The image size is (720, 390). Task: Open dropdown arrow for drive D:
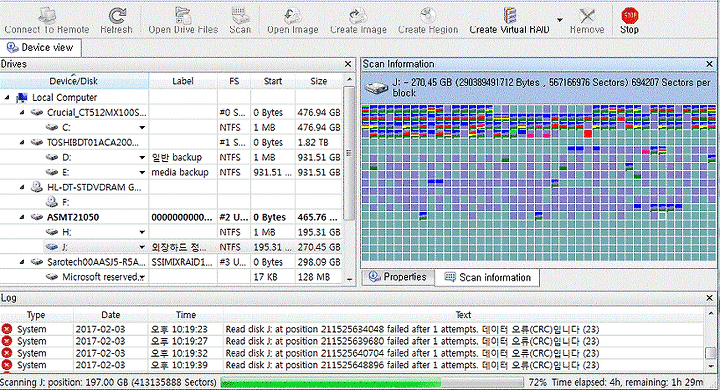pyautogui.click(x=142, y=158)
